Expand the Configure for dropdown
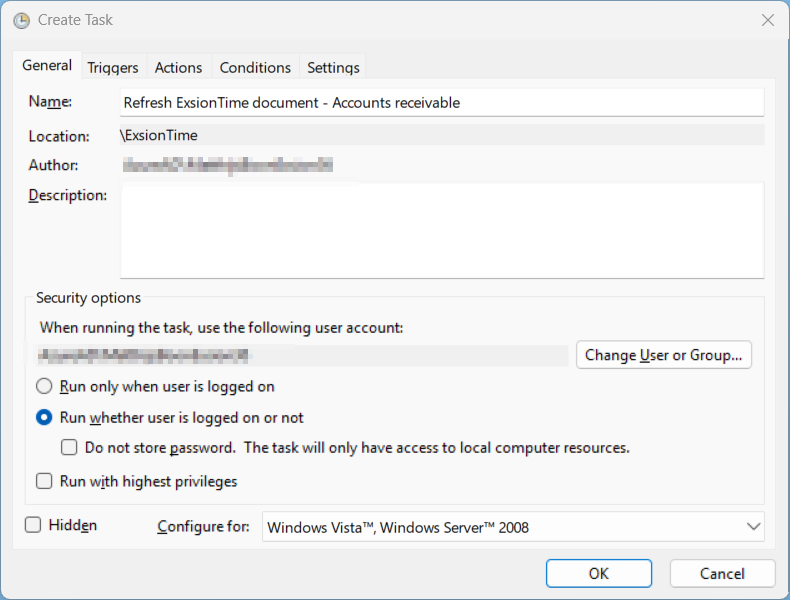This screenshot has height=600, width=790. tap(513, 527)
